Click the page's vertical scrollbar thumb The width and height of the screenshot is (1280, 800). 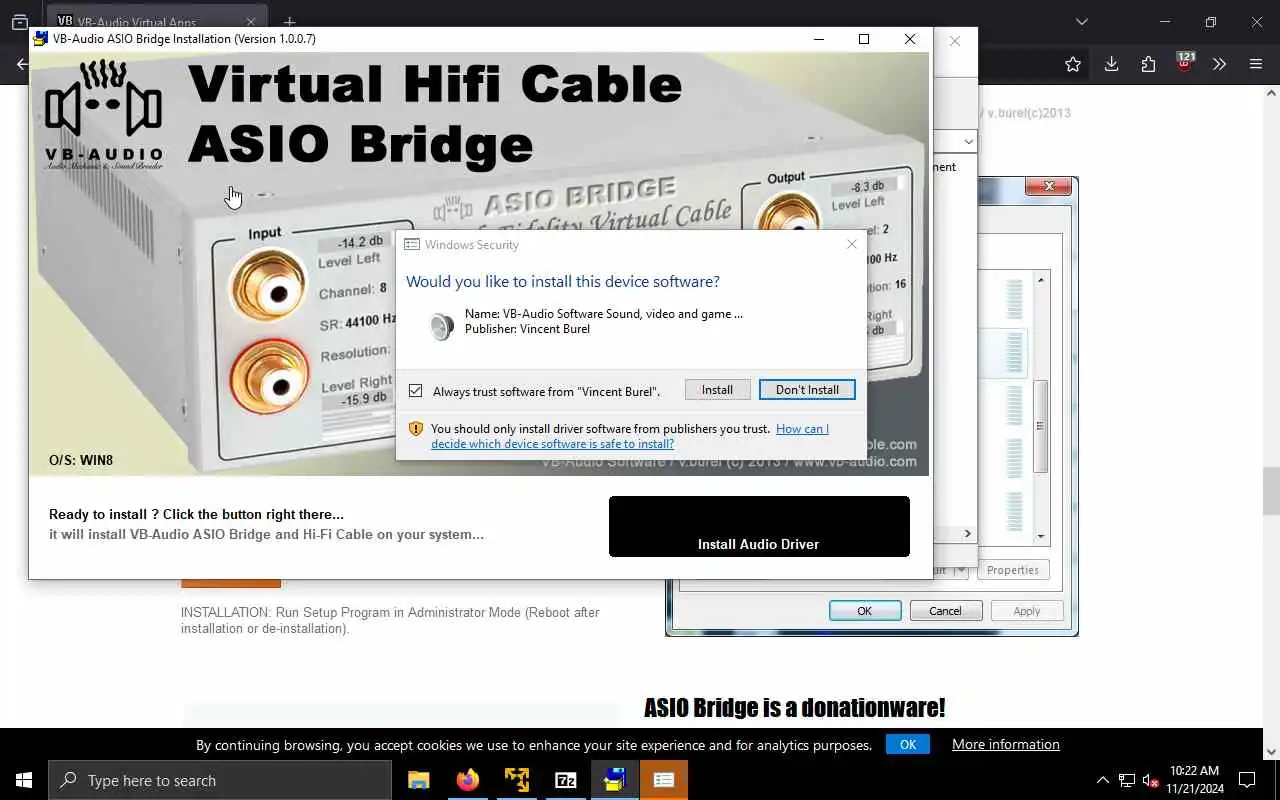coord(1271,491)
